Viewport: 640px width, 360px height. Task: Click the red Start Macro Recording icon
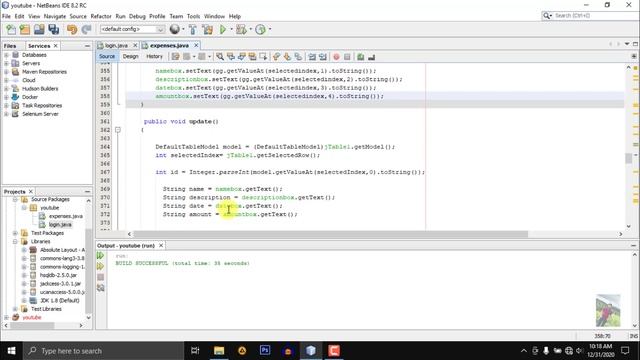[336, 57]
